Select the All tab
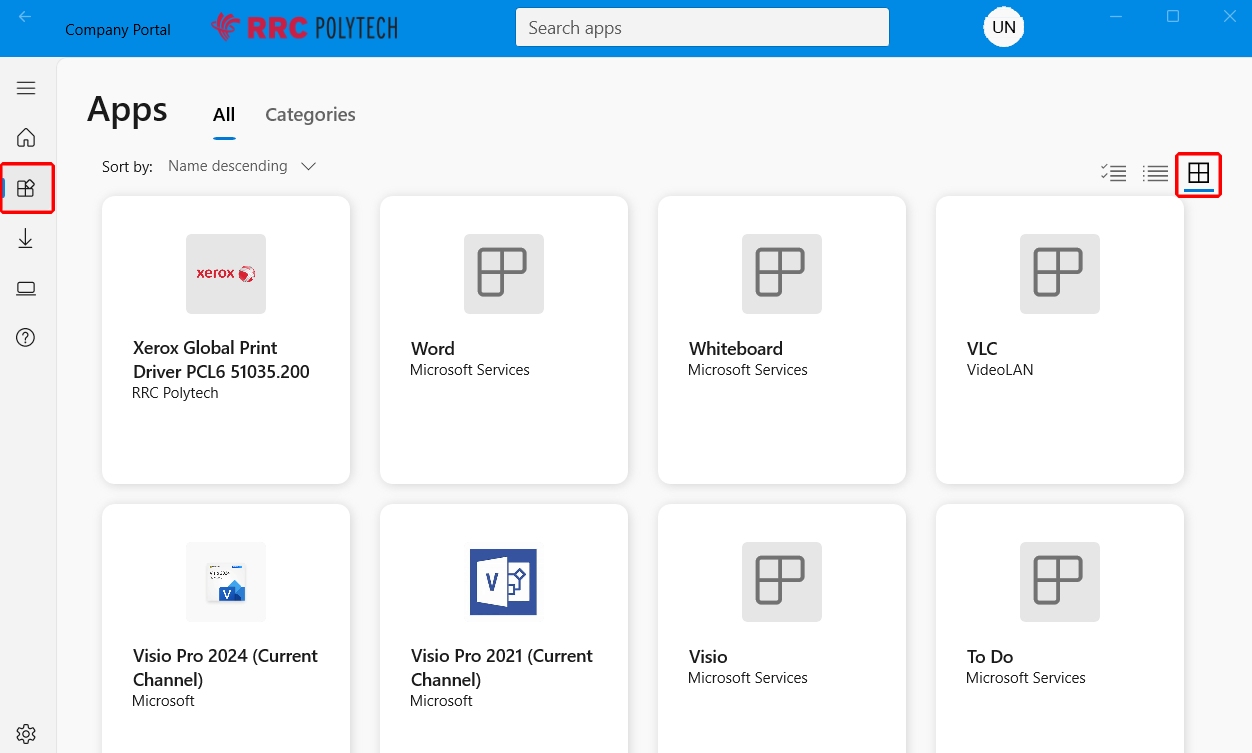The image size is (1252, 753). (224, 115)
